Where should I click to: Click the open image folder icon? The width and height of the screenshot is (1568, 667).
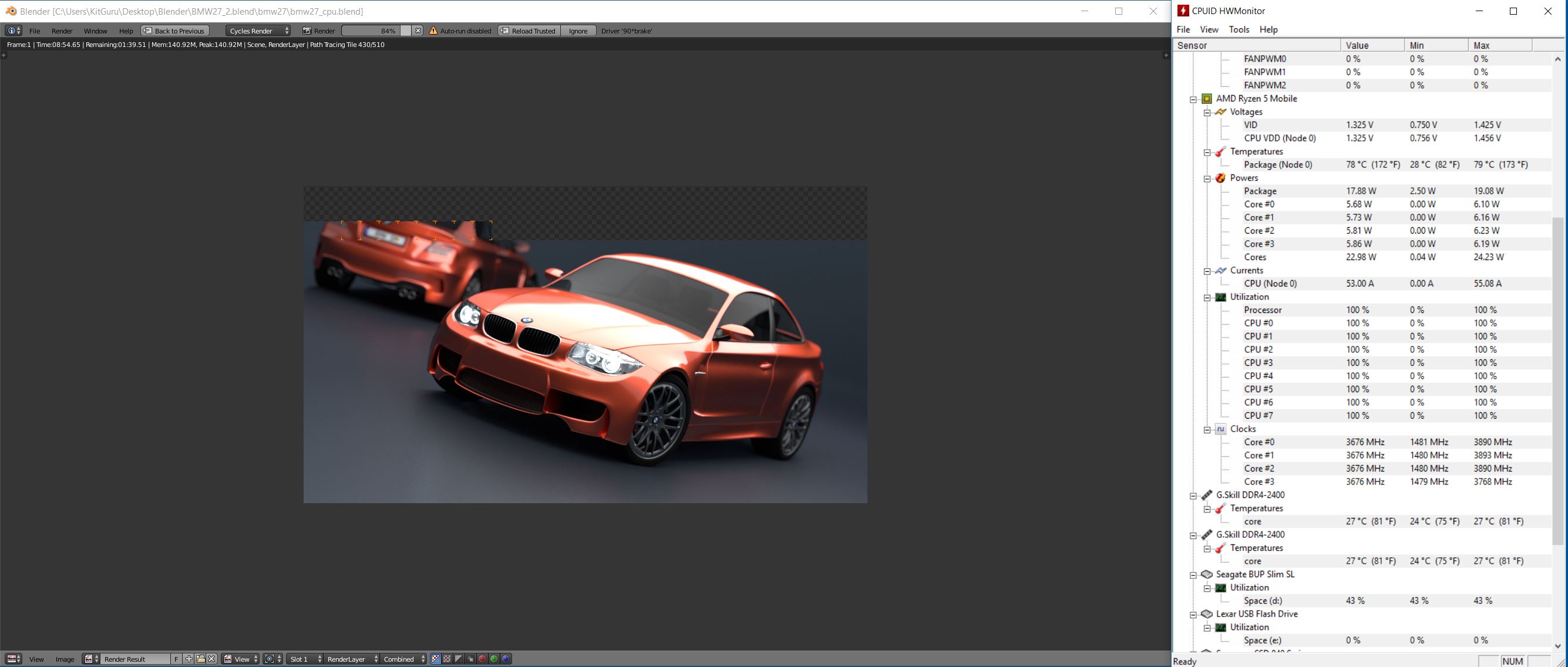pos(200,659)
